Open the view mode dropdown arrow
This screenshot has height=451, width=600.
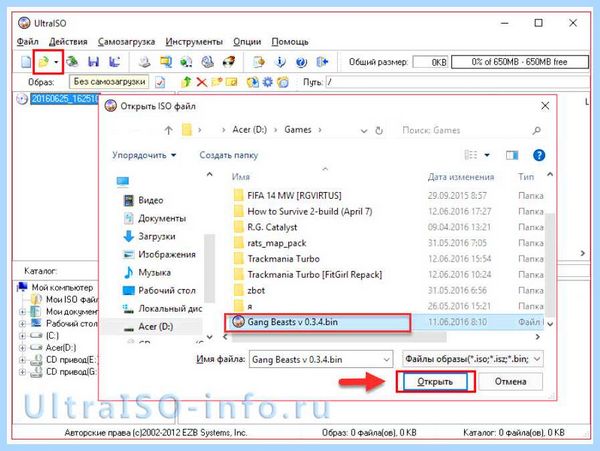[x=487, y=155]
